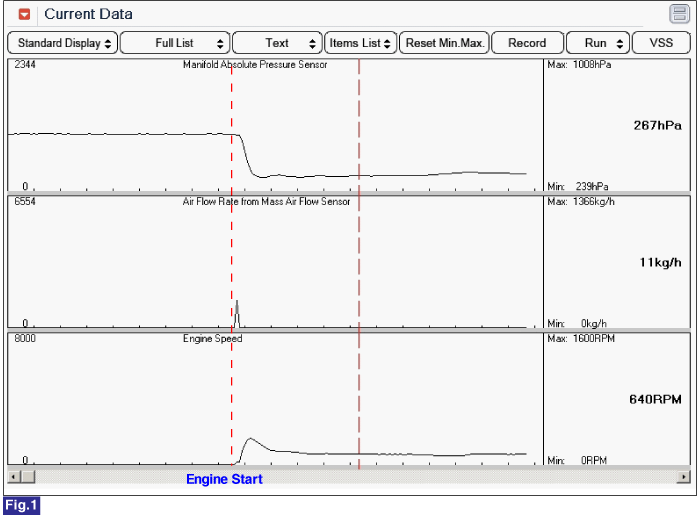Click the 11kg/h current value
Viewport: 700px width, 515px height.
pos(660,262)
